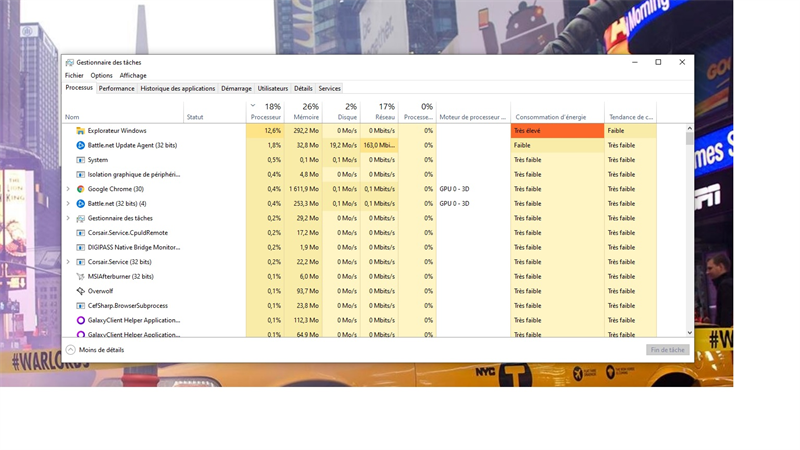Click the 292,2 Mo memory value
The width and height of the screenshot is (800, 450).
[x=306, y=131]
